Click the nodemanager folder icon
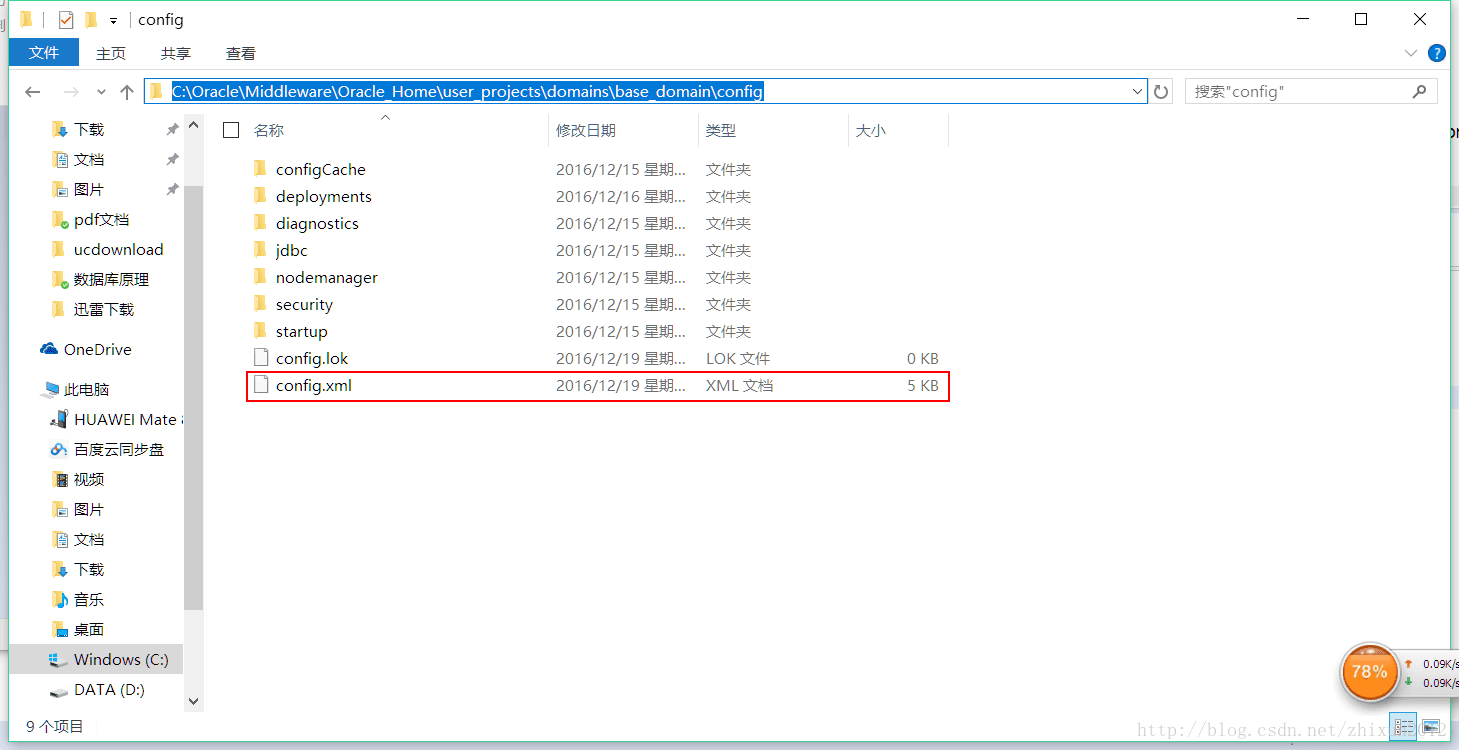Viewport: 1459px width, 750px height. click(261, 277)
